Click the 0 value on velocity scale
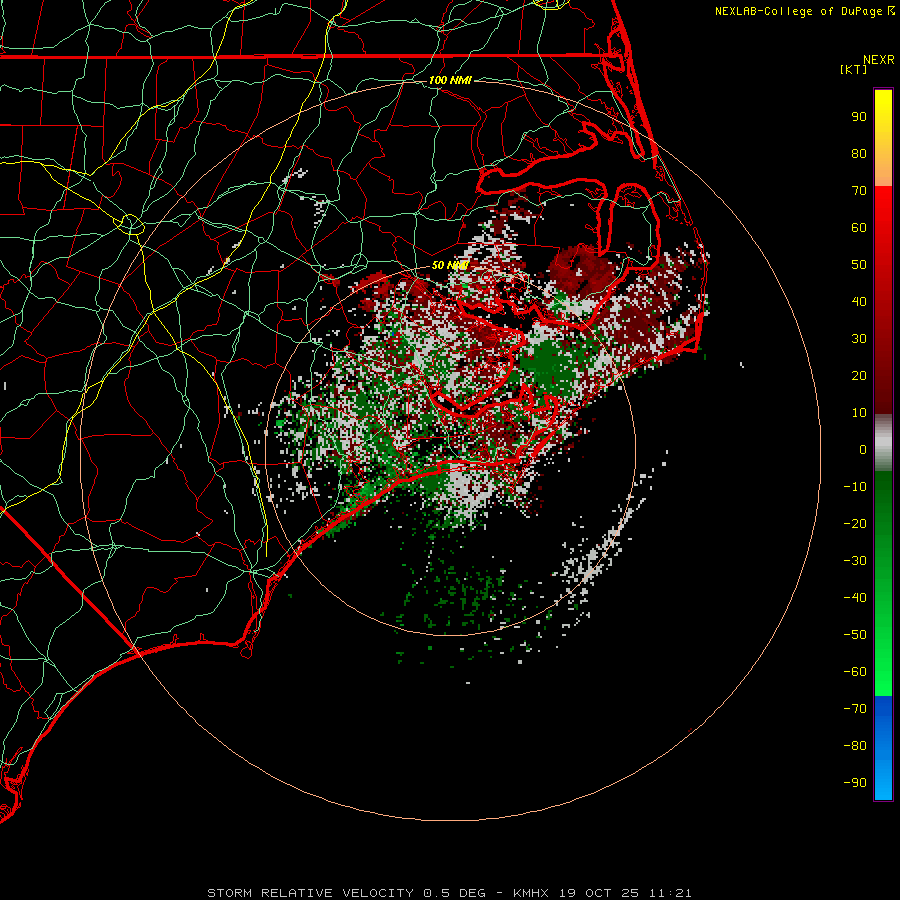The width and height of the screenshot is (900, 900). pos(863,449)
